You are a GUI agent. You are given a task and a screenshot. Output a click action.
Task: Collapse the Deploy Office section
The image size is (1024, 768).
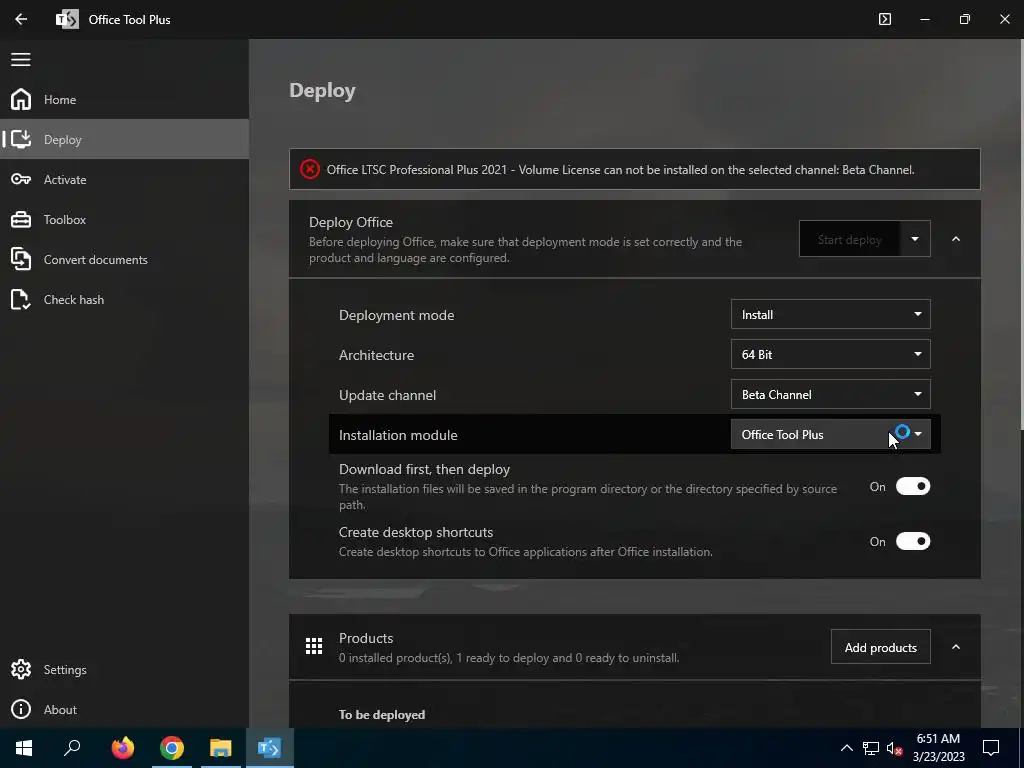[955, 239]
